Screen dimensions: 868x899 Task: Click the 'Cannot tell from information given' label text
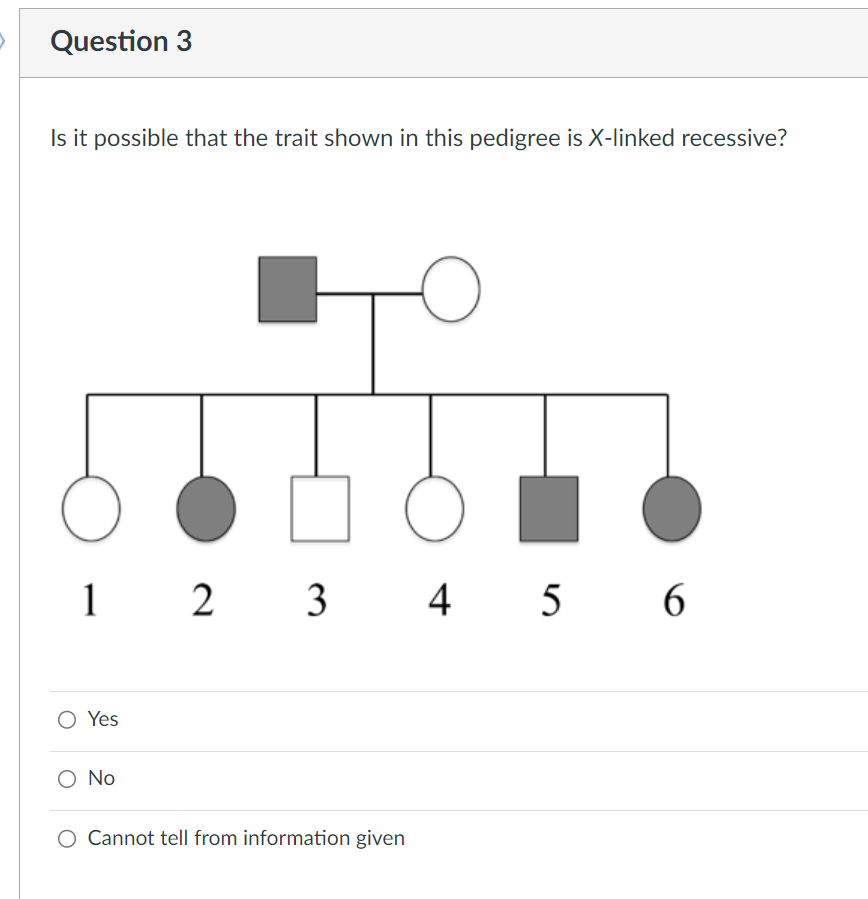pos(244,838)
